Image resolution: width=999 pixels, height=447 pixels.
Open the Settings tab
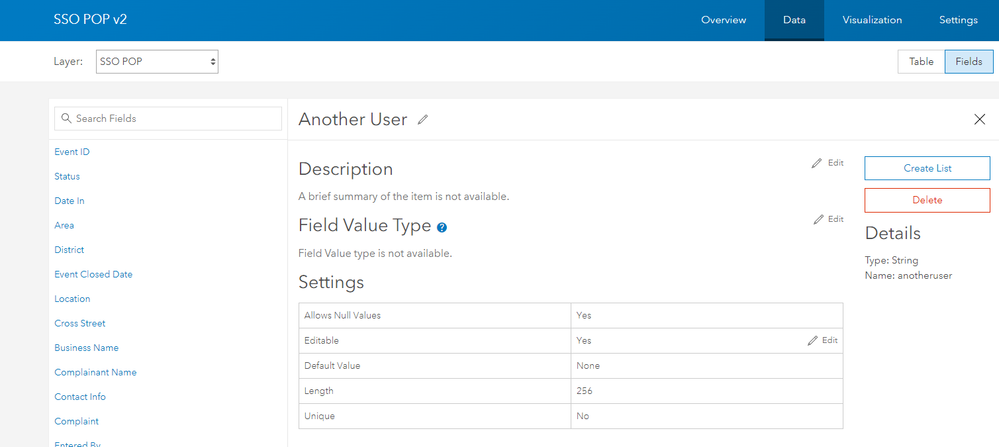click(x=958, y=20)
